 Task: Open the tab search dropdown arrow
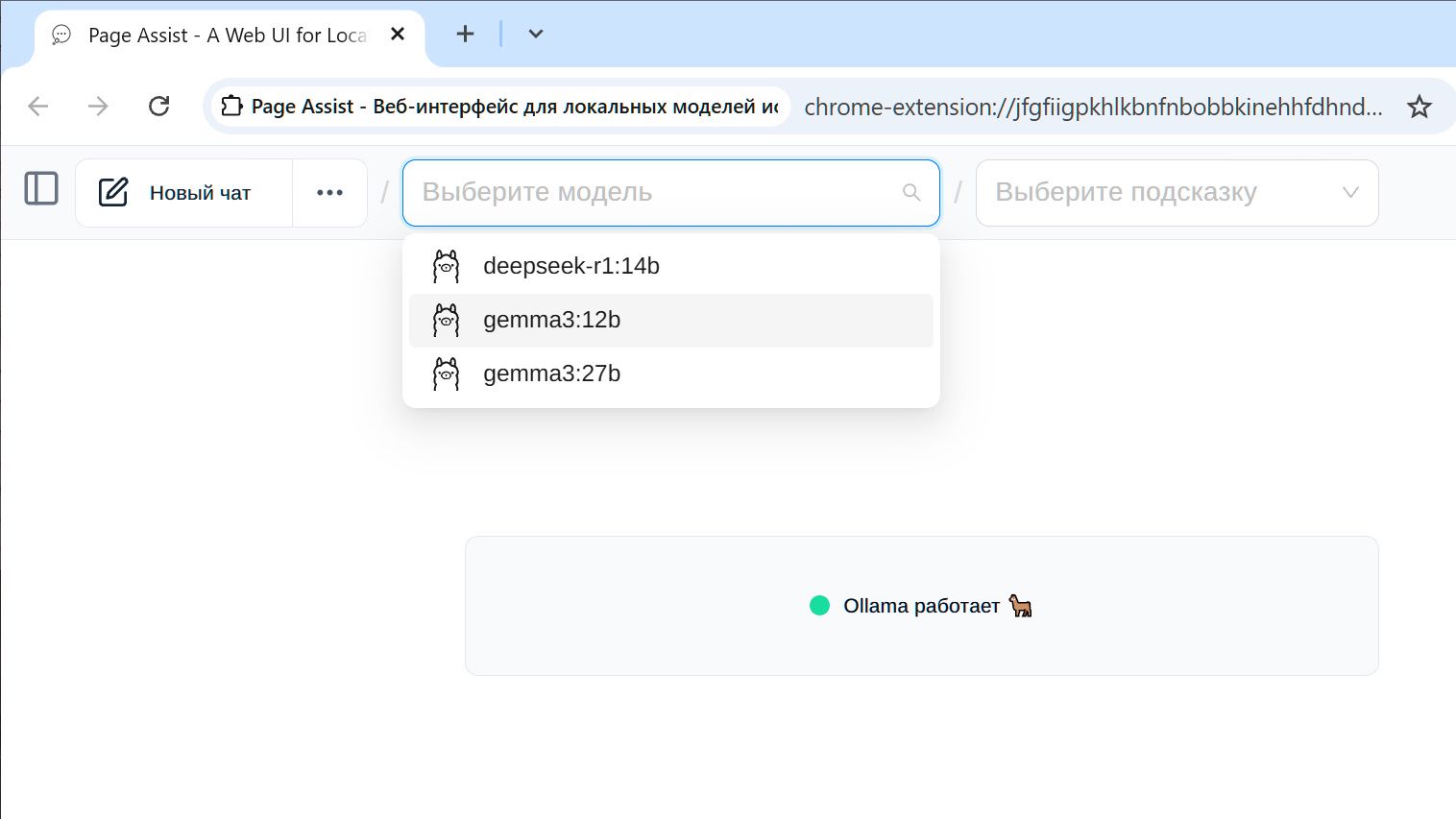pyautogui.click(x=536, y=35)
